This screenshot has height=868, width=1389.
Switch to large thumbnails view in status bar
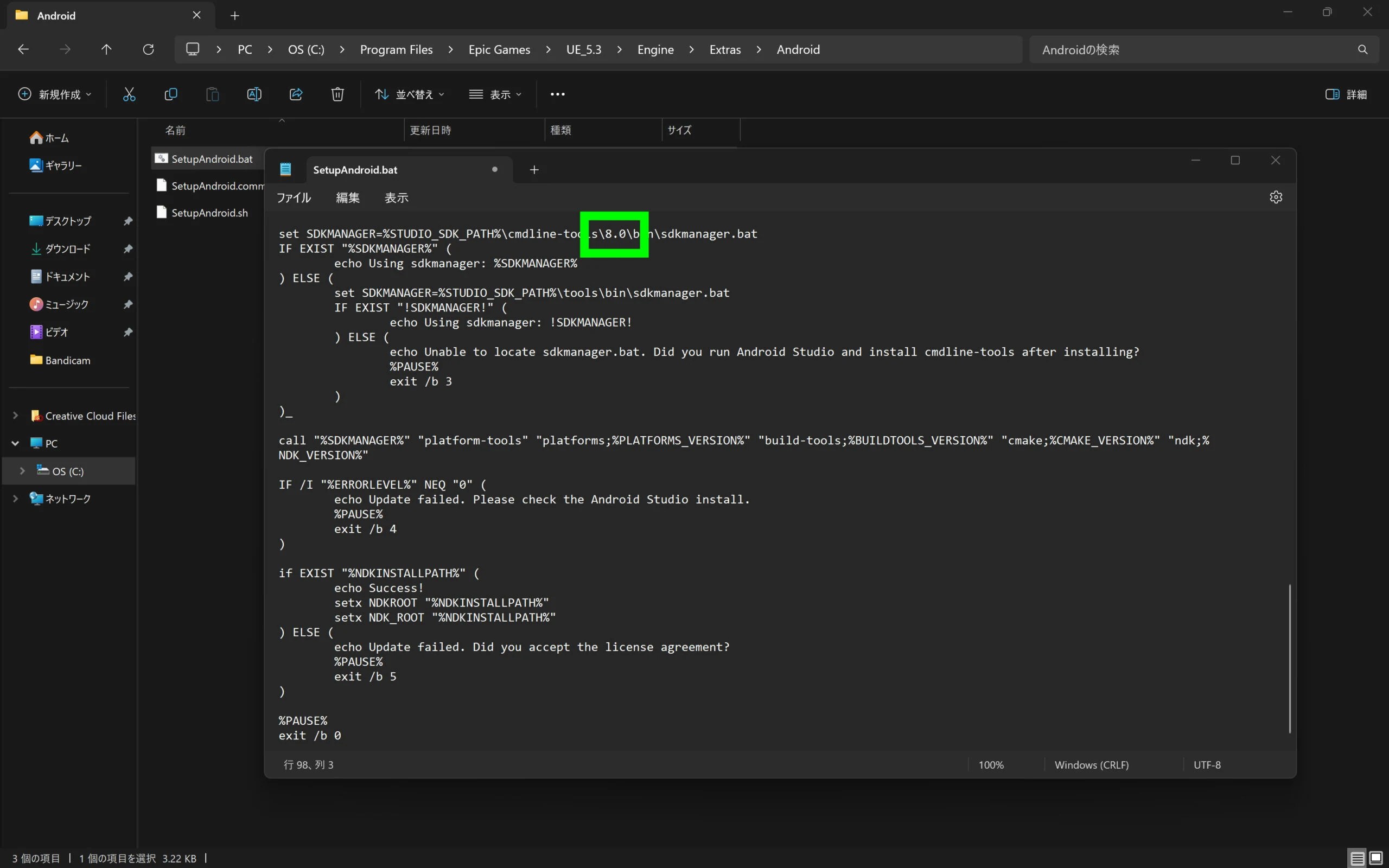coord(1376,858)
